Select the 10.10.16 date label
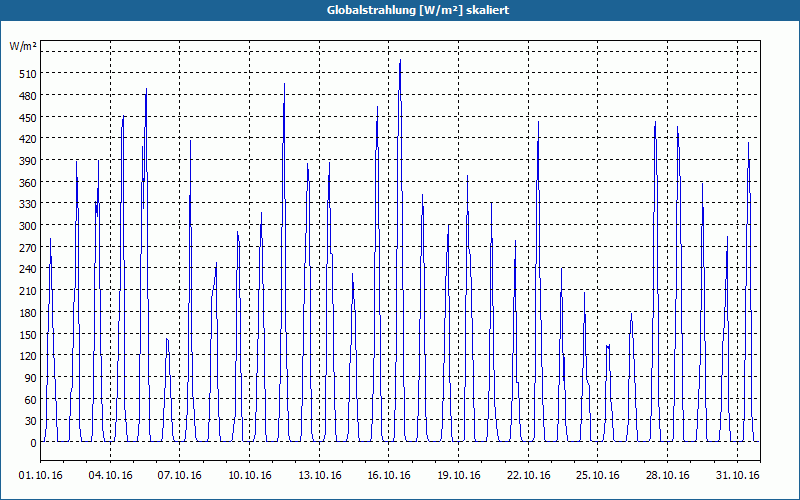Screen dimensions: 800x500 point(249,475)
